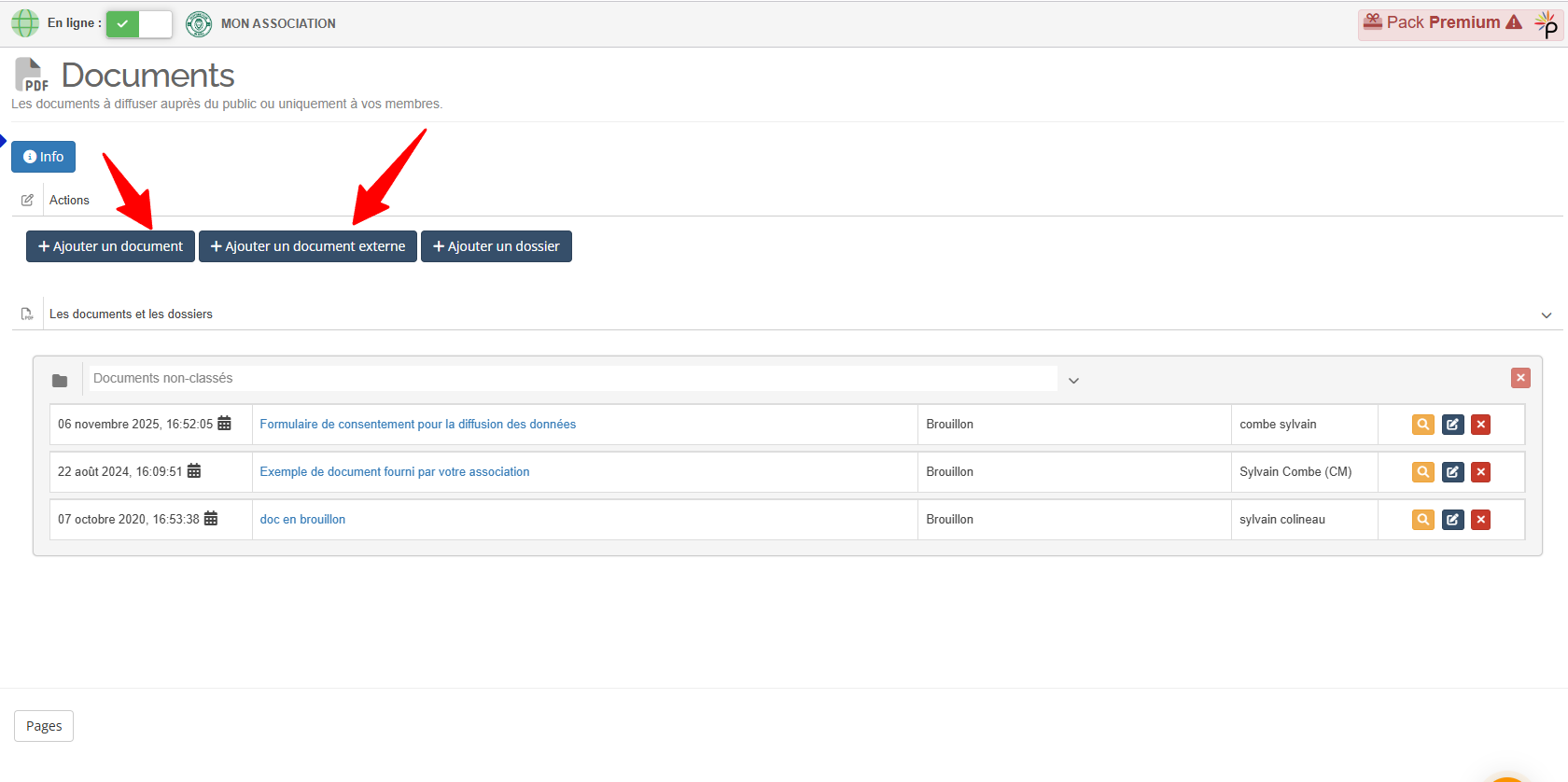Collapse the Documents non-classés folder chevron
The width and height of the screenshot is (1568, 782).
(1073, 380)
